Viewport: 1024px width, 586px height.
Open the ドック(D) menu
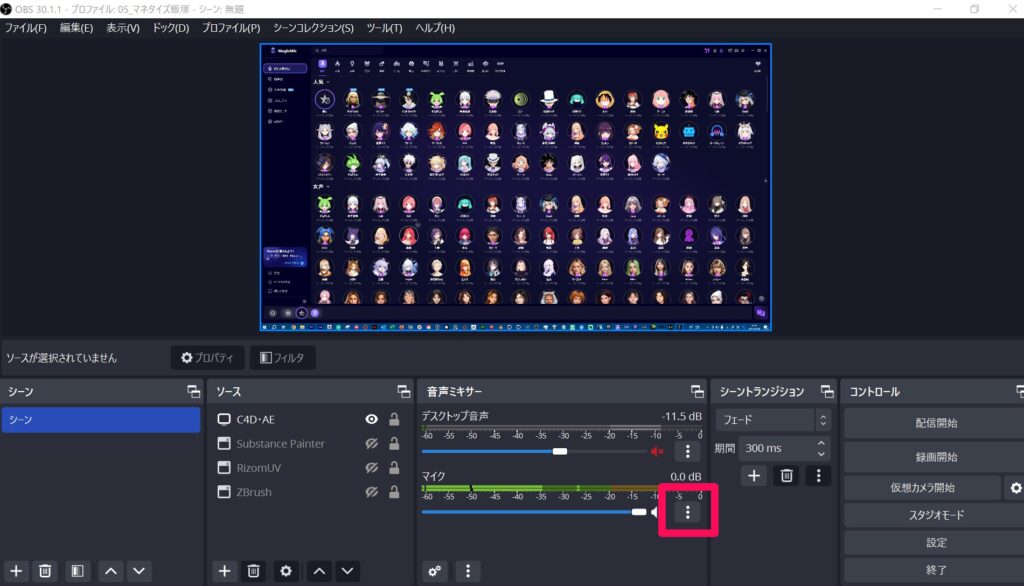tap(170, 28)
